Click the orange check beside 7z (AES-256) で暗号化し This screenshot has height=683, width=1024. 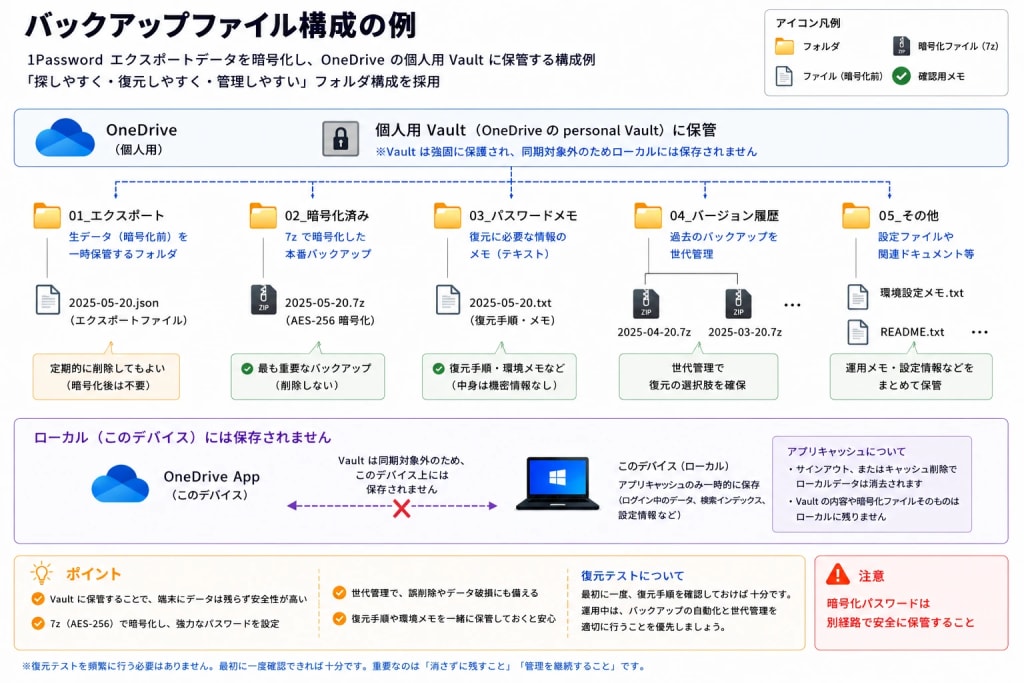pos(38,624)
